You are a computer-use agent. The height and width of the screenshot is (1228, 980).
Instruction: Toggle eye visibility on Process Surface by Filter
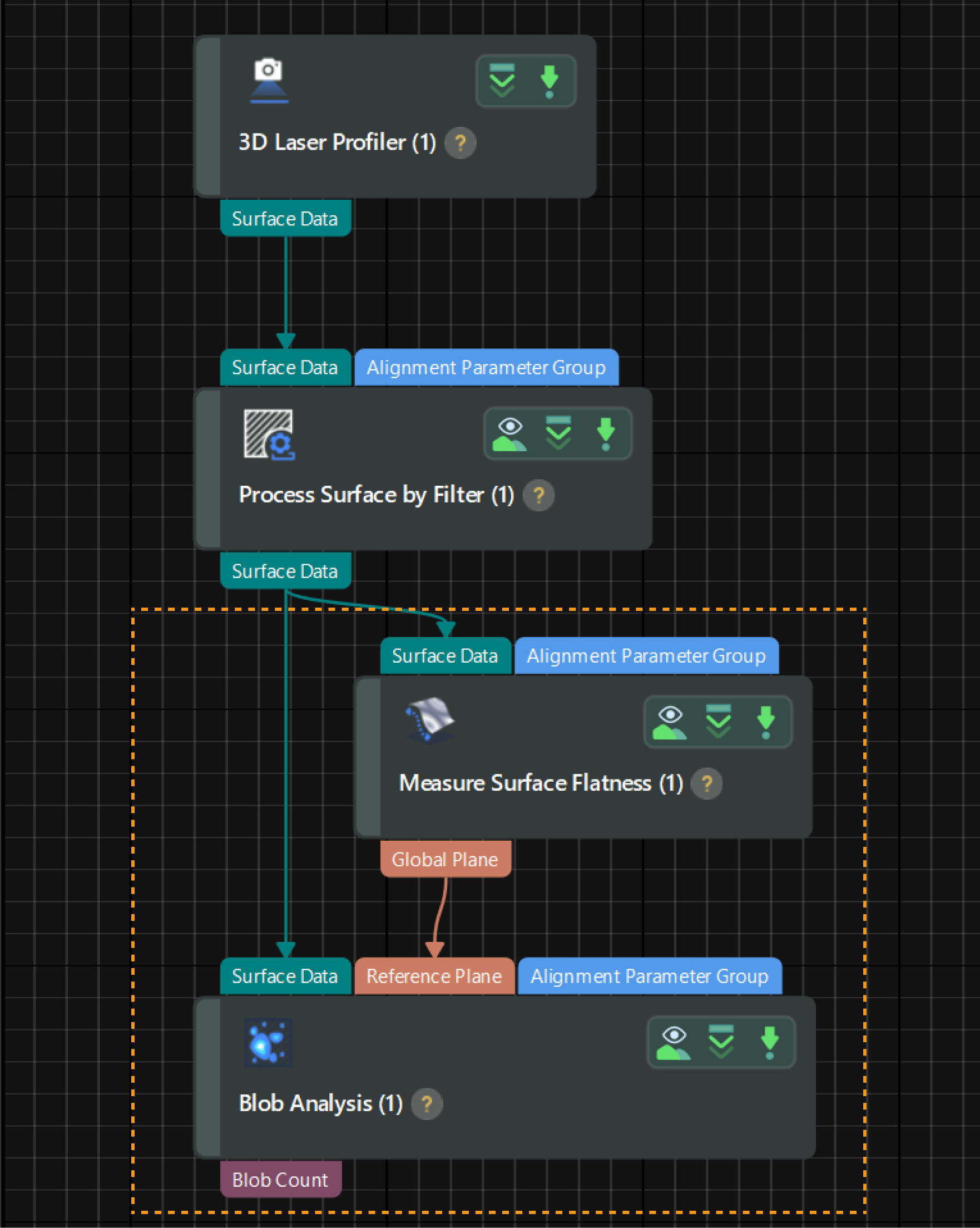coord(509,434)
